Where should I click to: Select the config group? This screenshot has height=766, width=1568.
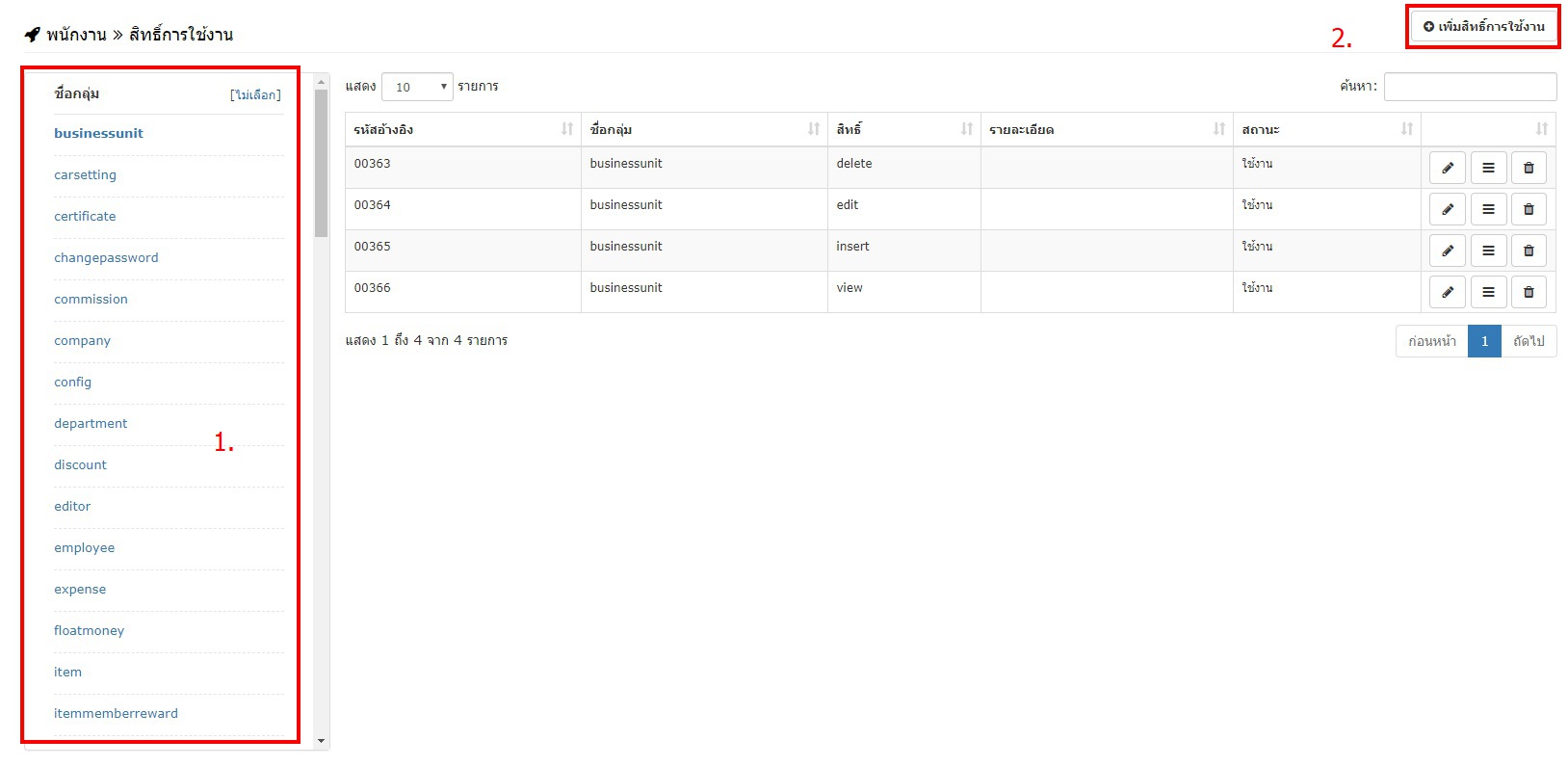pyautogui.click(x=72, y=383)
